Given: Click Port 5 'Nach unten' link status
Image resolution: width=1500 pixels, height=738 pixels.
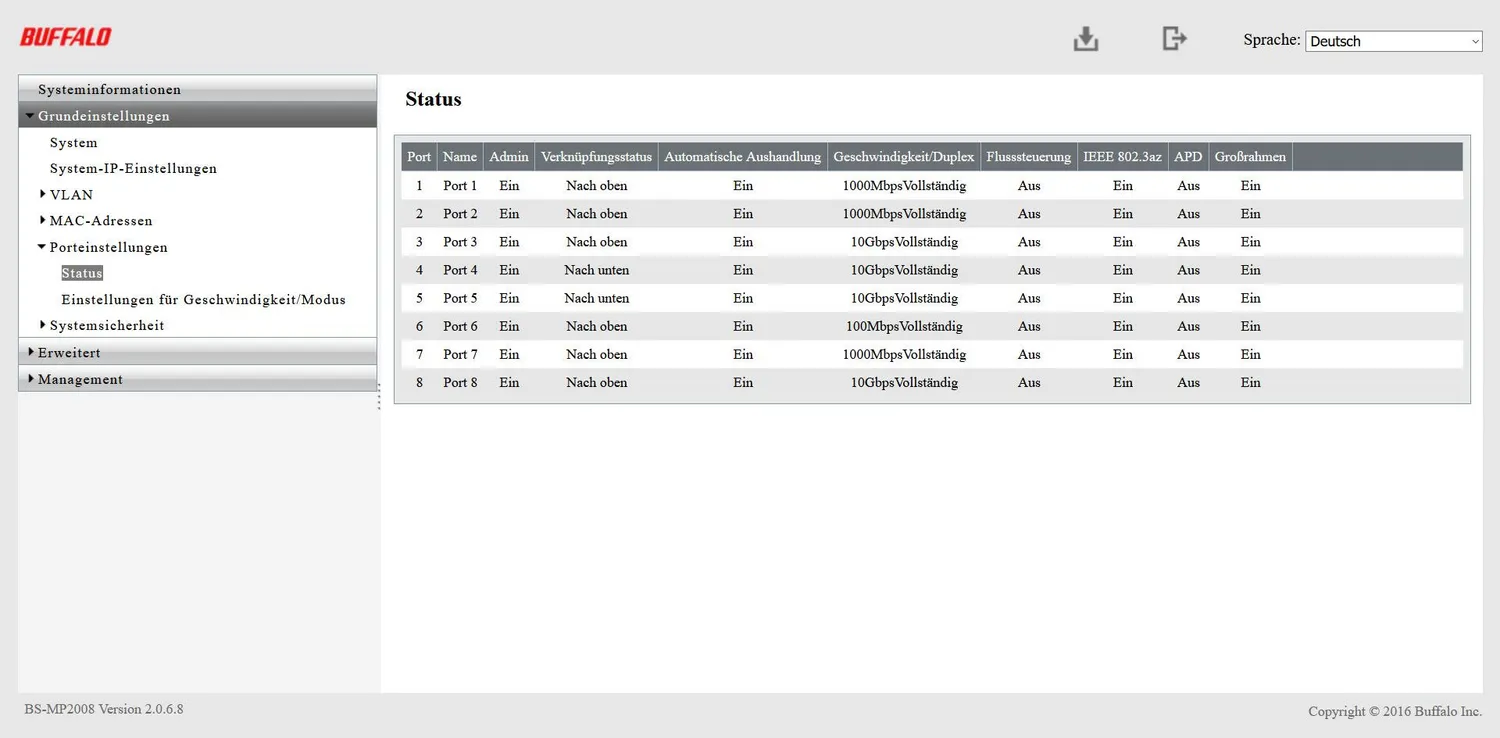Looking at the screenshot, I should (x=596, y=298).
